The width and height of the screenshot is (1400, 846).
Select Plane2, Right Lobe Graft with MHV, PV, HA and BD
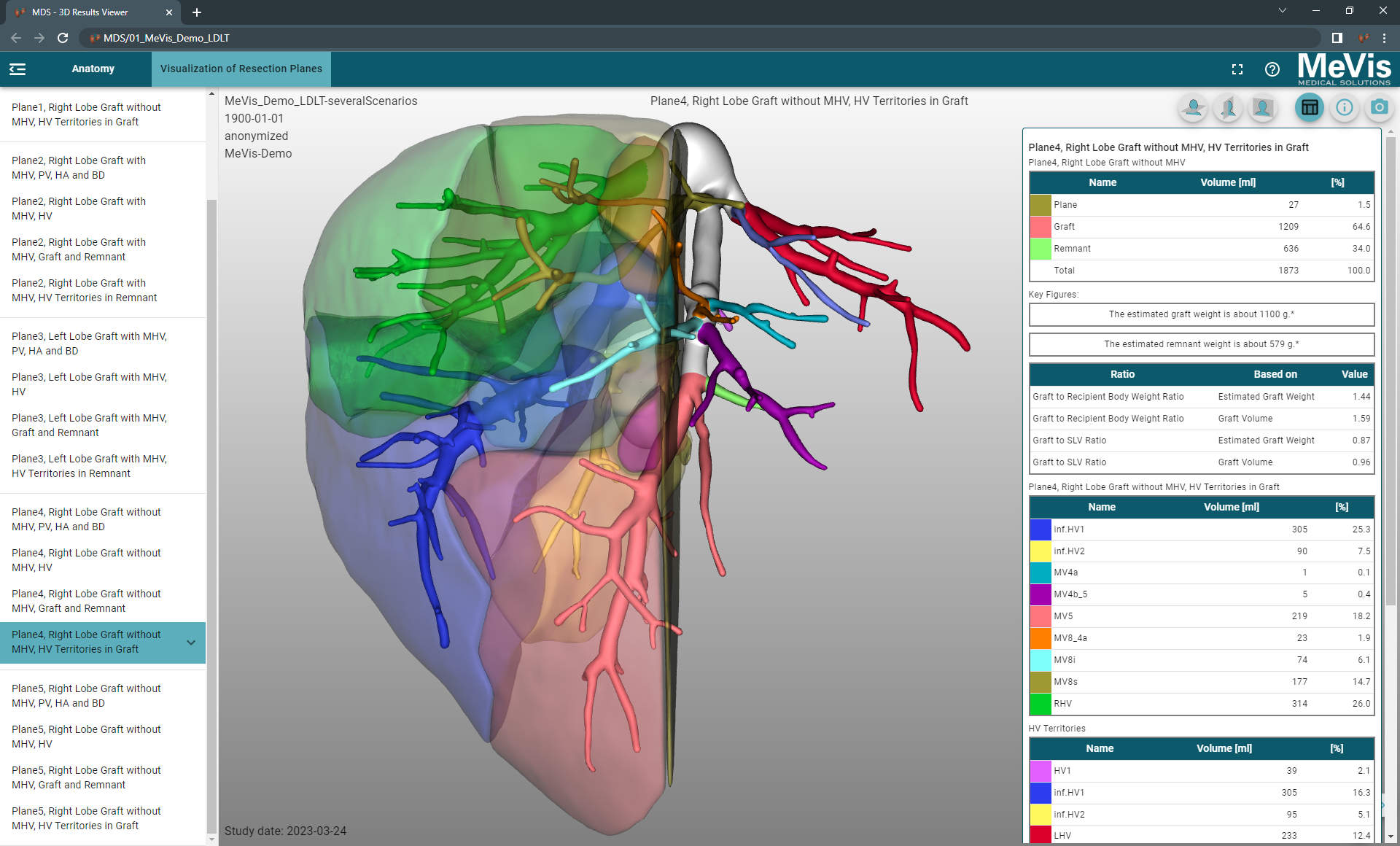click(103, 168)
